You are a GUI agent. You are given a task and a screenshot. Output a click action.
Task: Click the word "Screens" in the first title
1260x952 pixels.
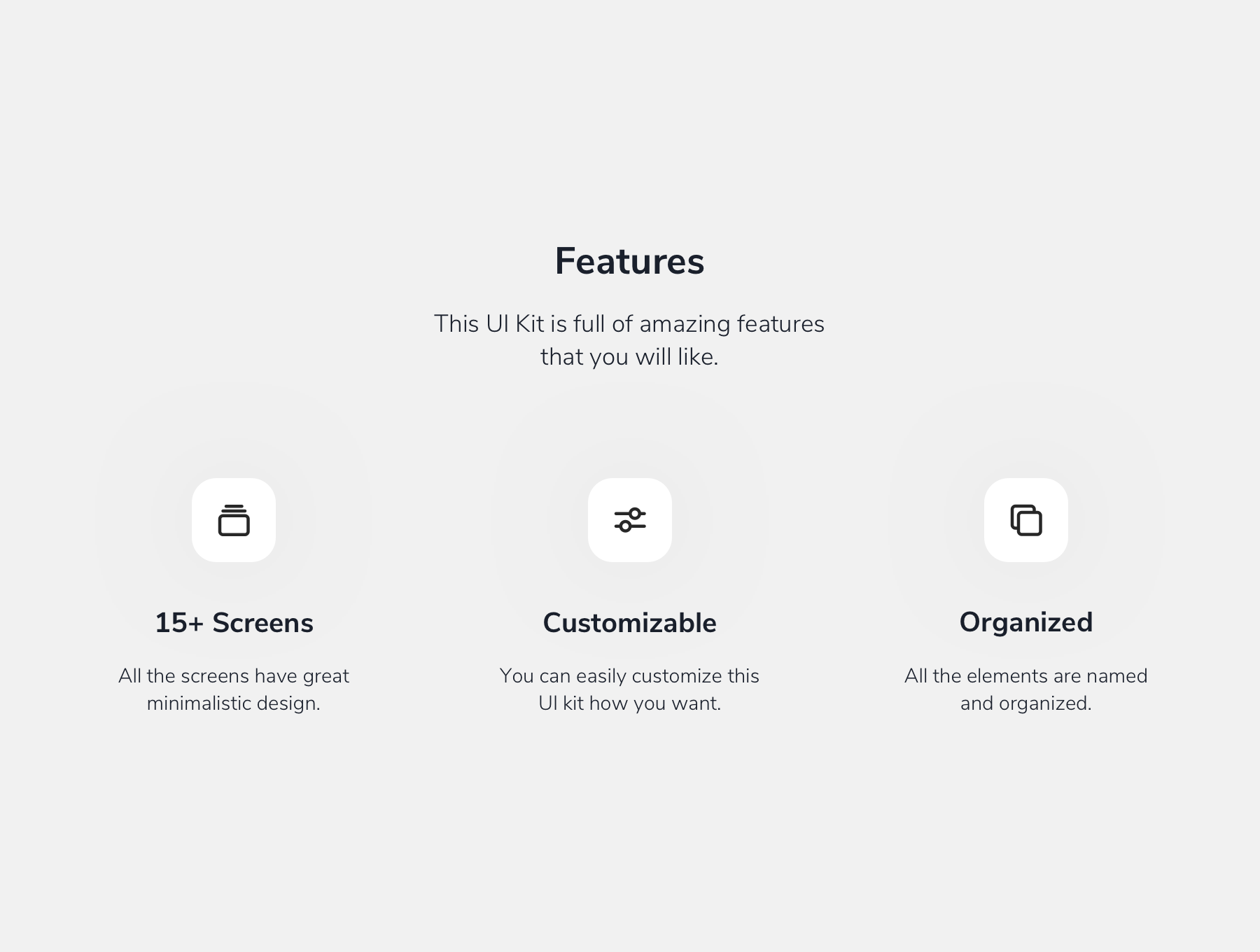tap(262, 623)
